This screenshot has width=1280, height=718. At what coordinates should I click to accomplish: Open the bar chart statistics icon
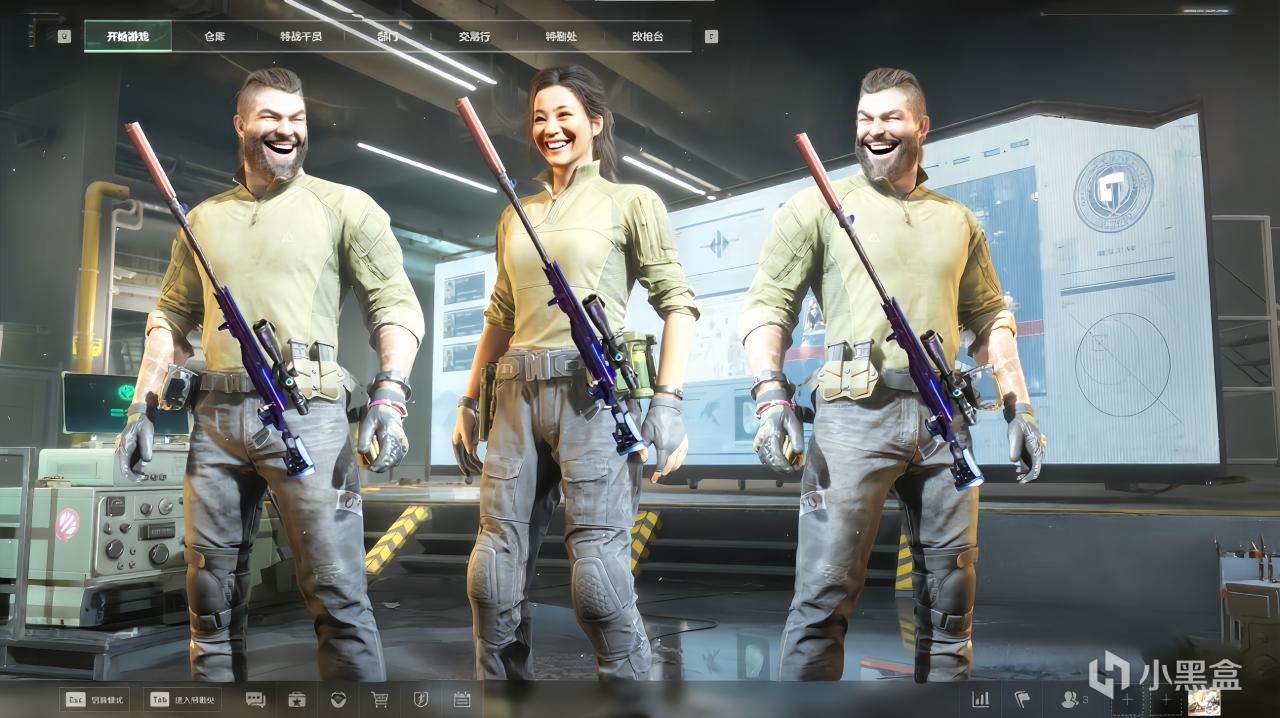coord(981,699)
